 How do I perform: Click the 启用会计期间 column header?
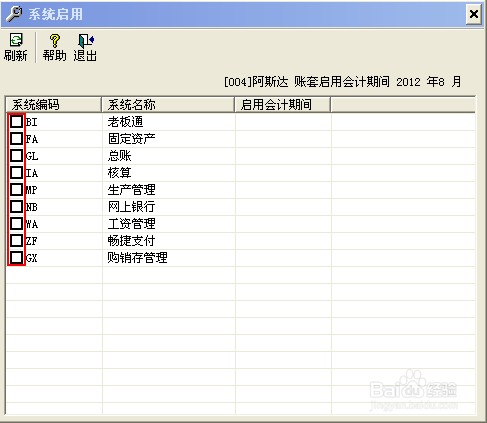tap(283, 105)
